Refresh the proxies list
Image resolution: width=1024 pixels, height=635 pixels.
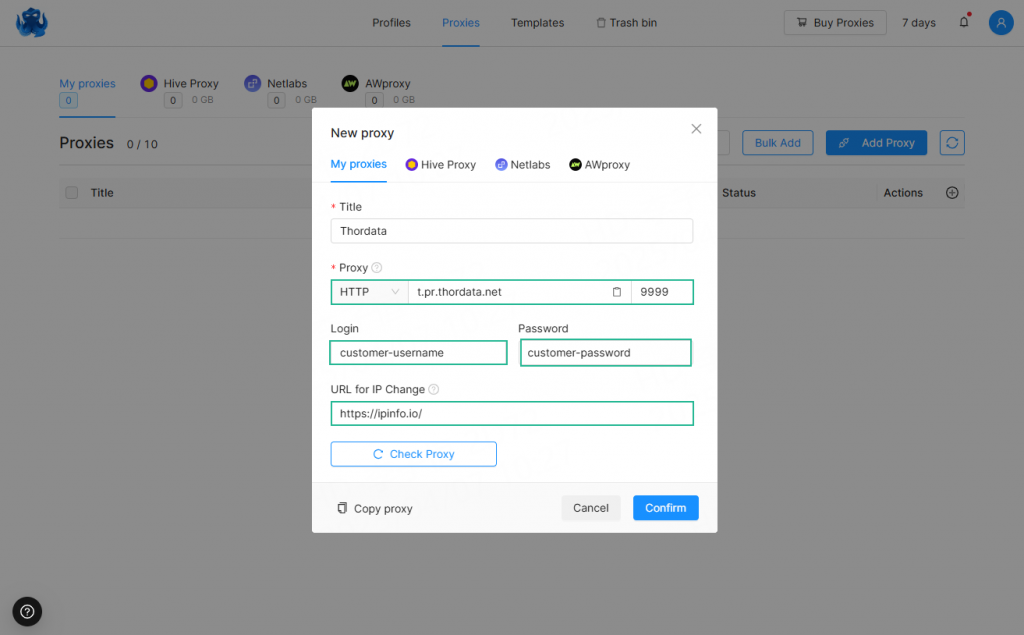click(x=952, y=143)
